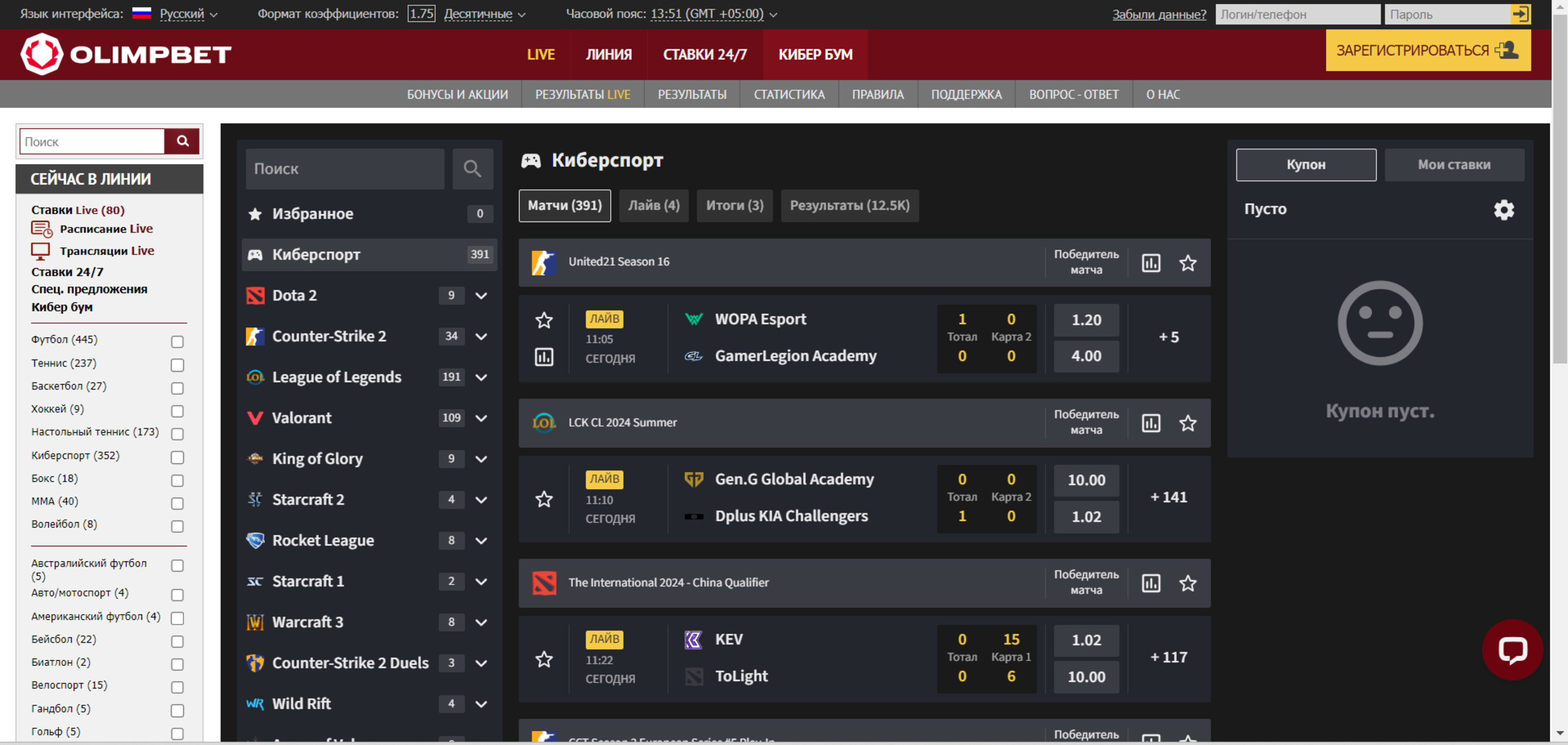
Task: Click the Логин/телефон input field
Action: click(1297, 14)
